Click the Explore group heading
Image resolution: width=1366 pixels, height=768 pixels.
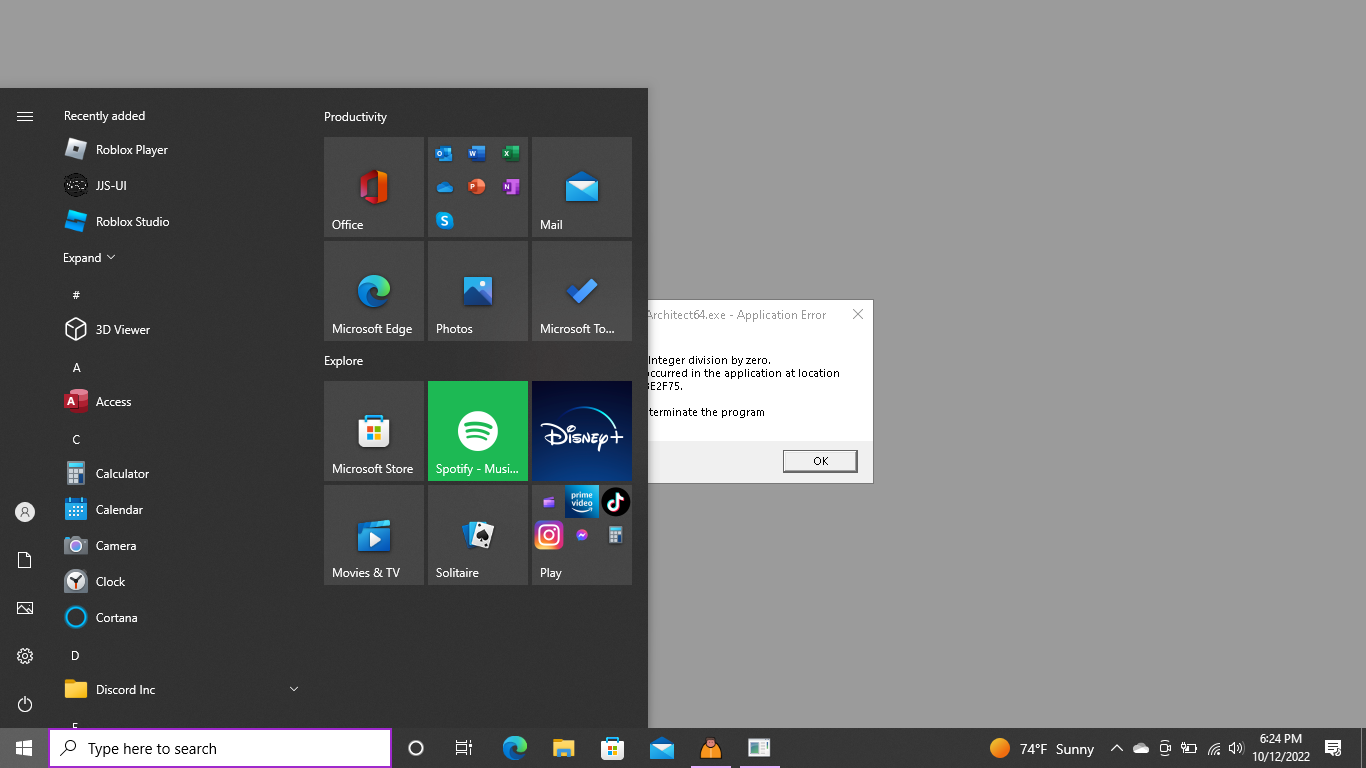pyautogui.click(x=343, y=361)
